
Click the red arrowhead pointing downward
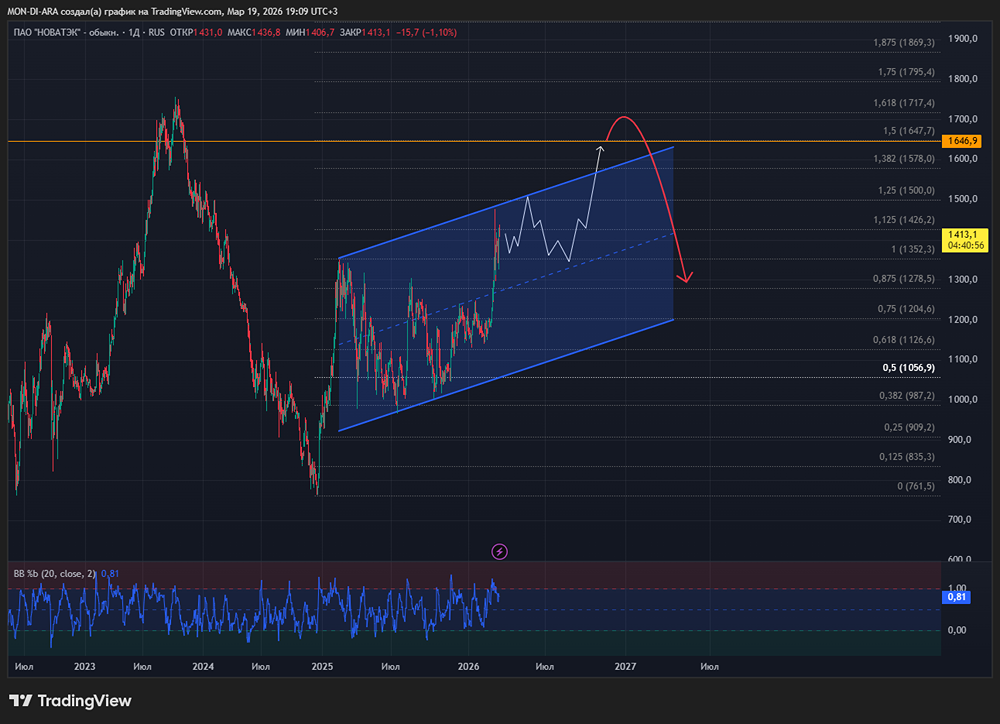pyautogui.click(x=686, y=276)
